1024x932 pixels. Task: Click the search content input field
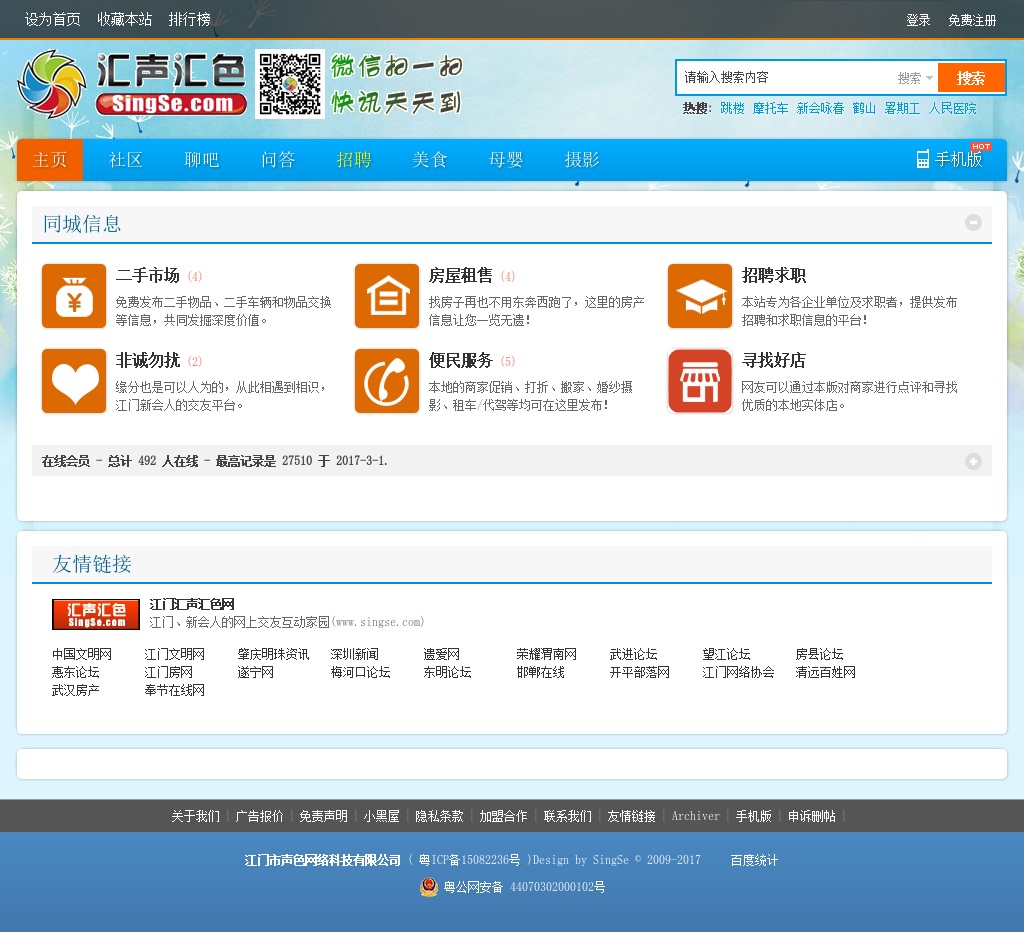point(785,78)
